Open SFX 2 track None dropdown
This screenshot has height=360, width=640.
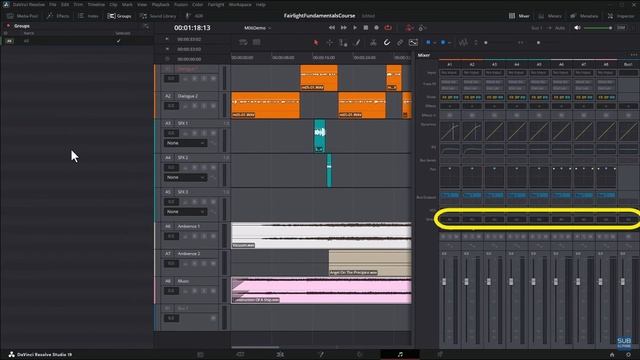pyautogui.click(x=185, y=178)
